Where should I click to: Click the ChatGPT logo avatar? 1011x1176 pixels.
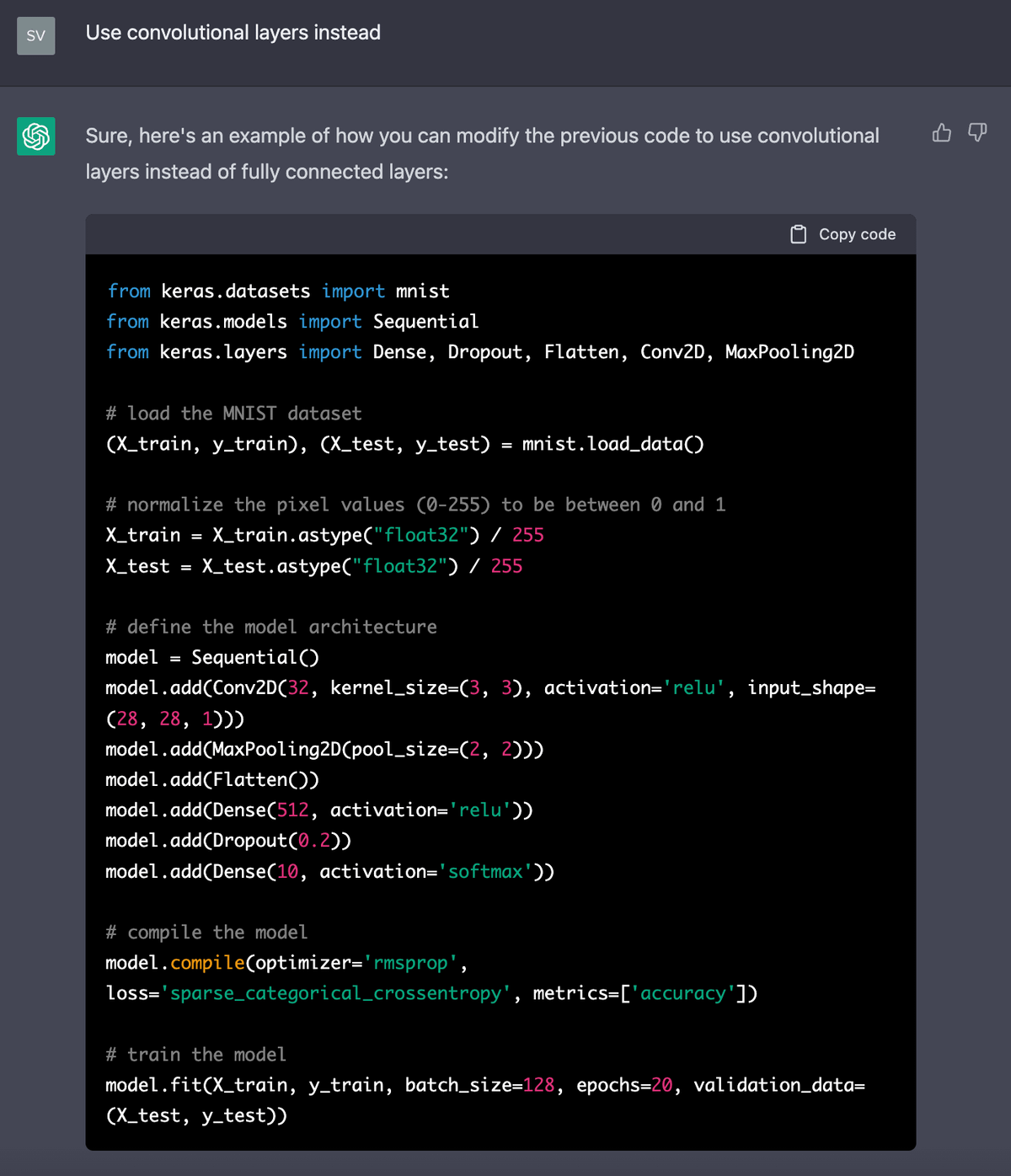pyautogui.click(x=36, y=136)
